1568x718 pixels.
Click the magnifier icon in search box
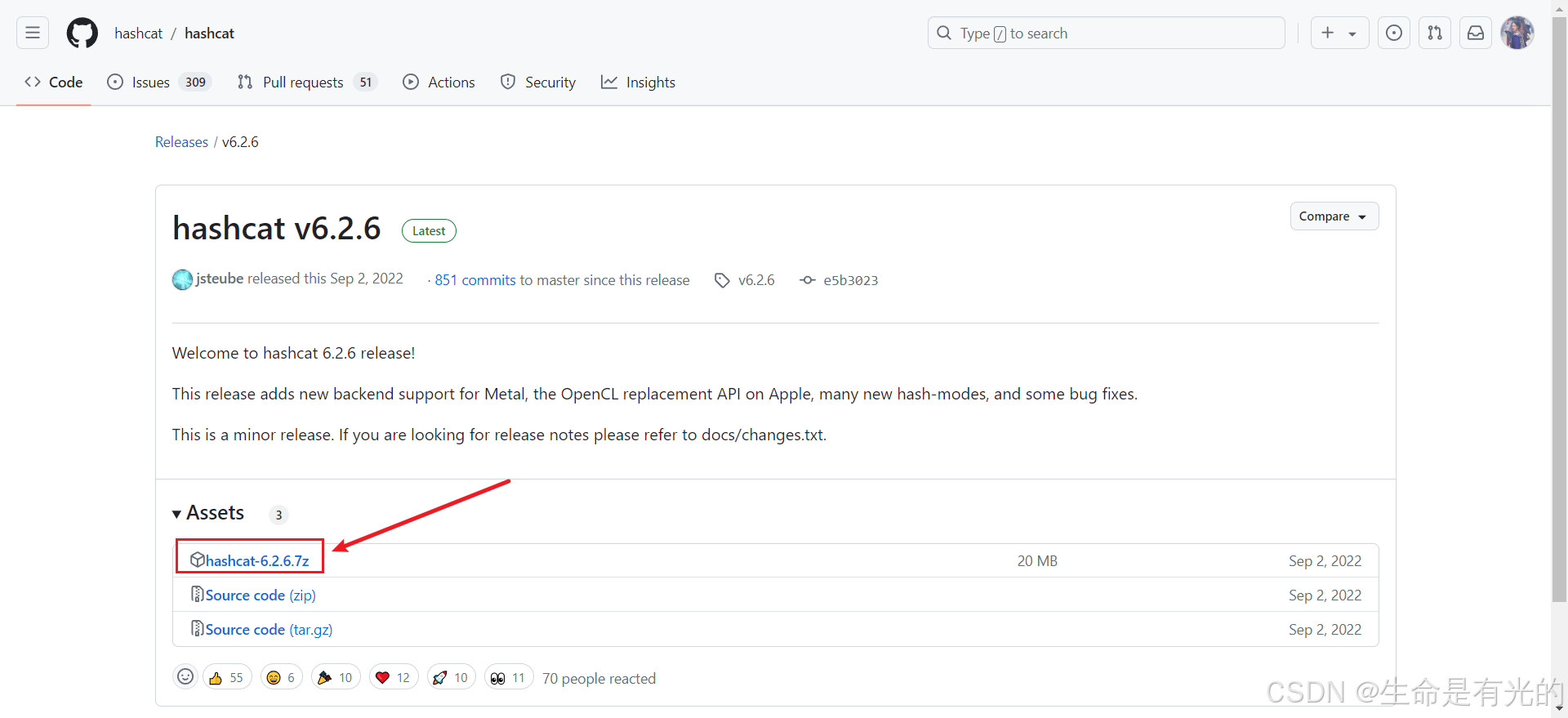click(x=944, y=33)
